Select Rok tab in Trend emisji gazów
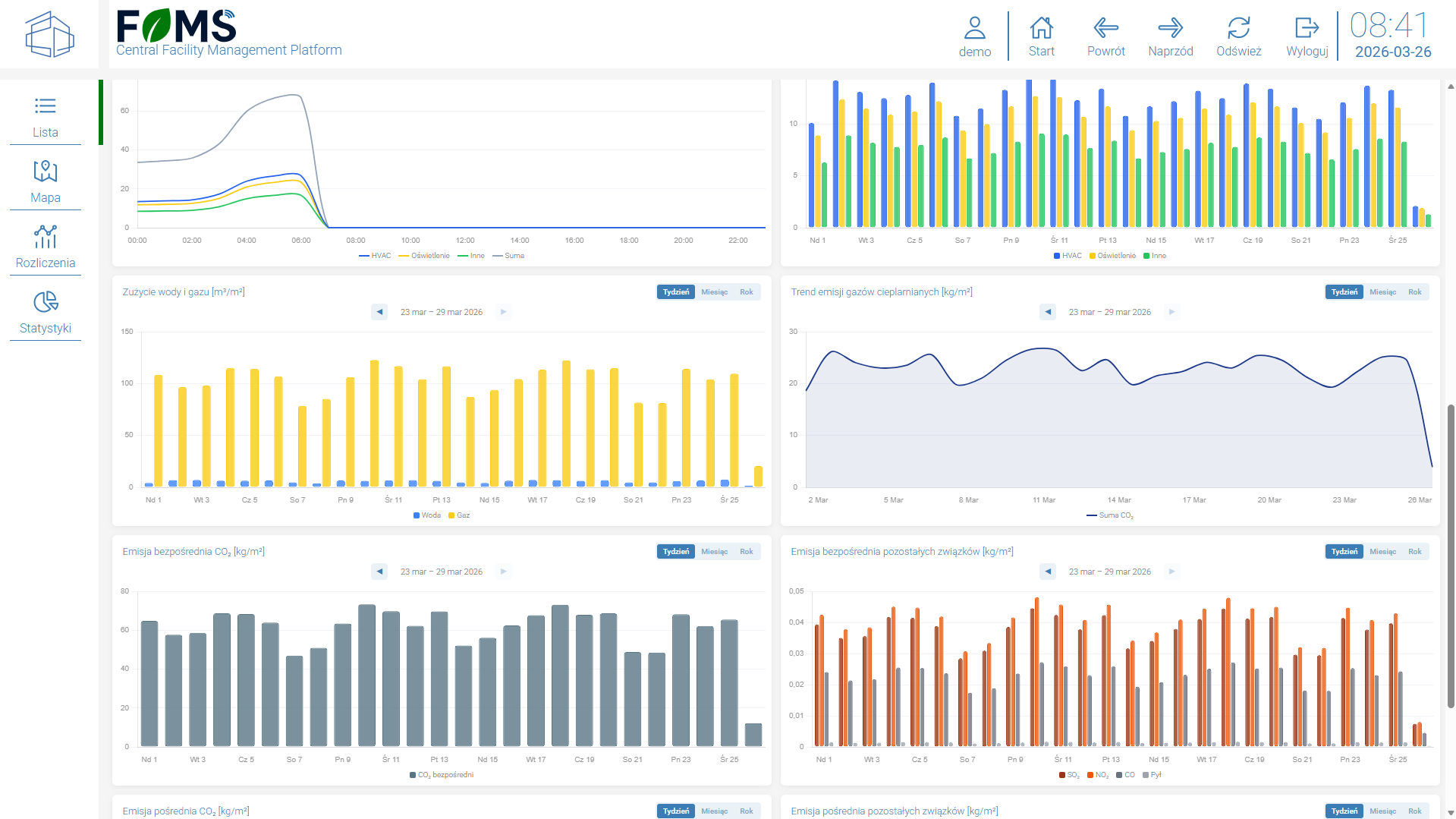Viewport: 1456px width, 819px height. tap(1414, 292)
